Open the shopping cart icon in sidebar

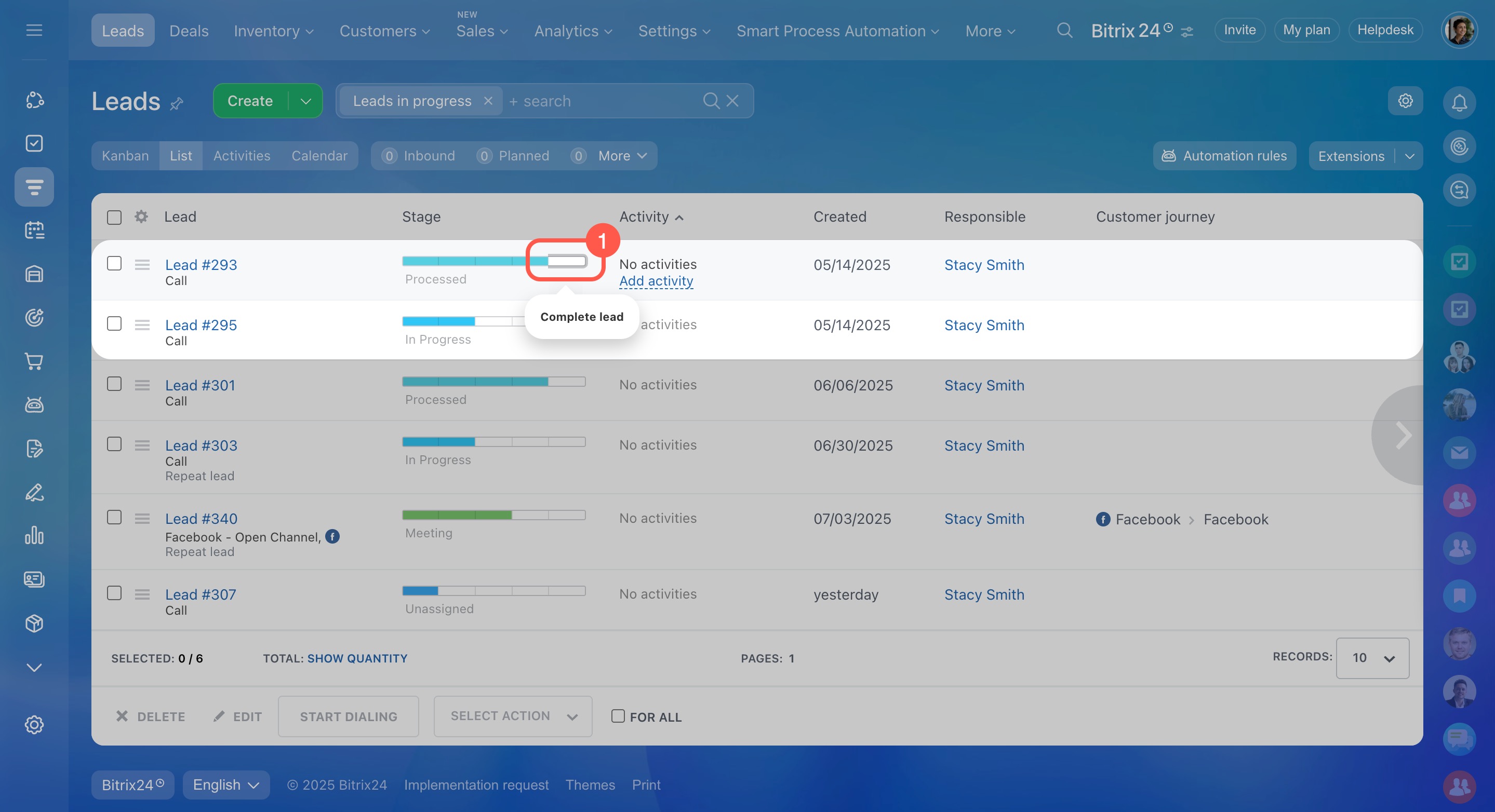34,361
